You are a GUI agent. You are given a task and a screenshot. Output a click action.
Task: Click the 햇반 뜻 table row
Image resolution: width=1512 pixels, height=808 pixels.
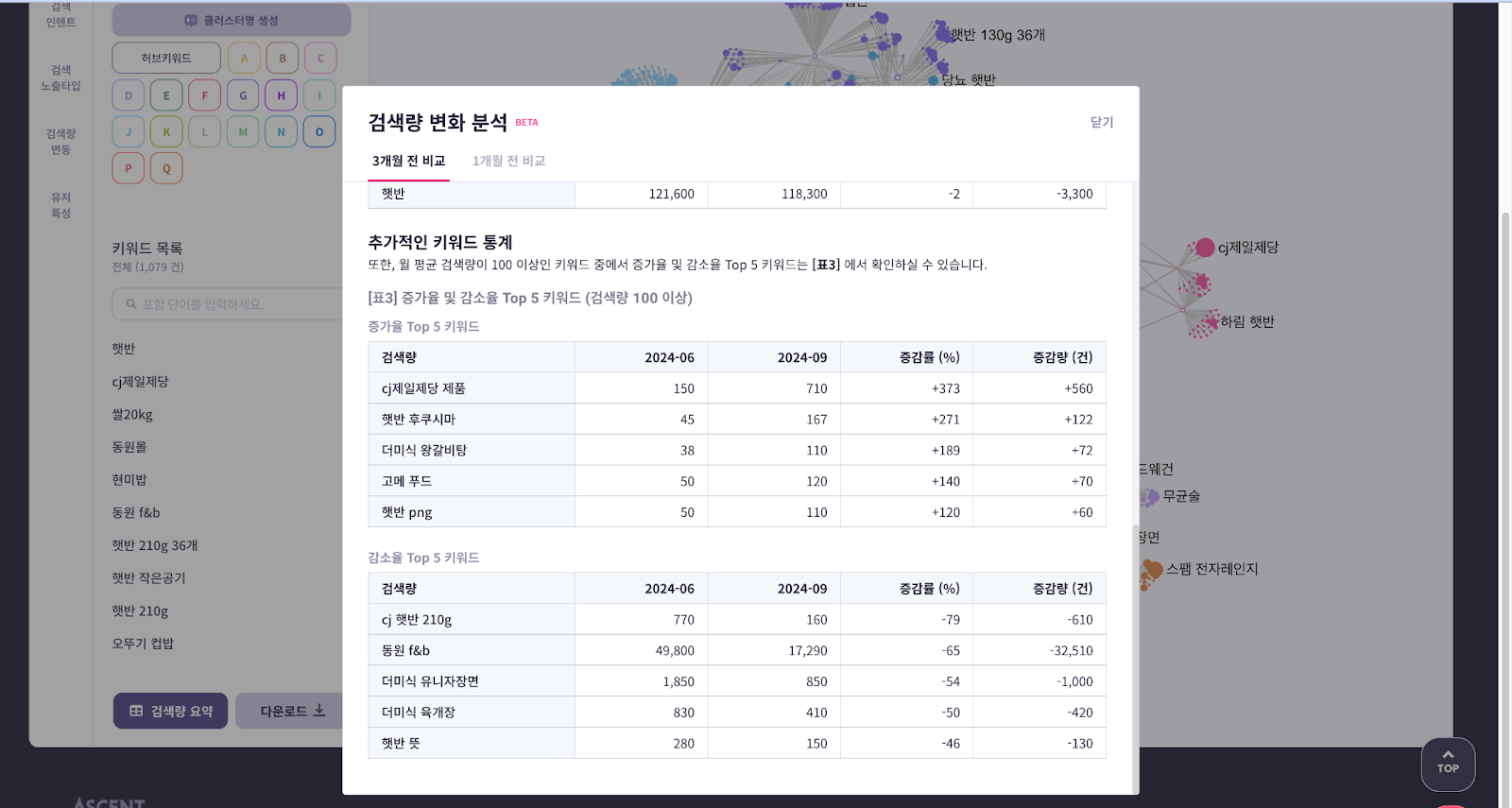tap(736, 743)
